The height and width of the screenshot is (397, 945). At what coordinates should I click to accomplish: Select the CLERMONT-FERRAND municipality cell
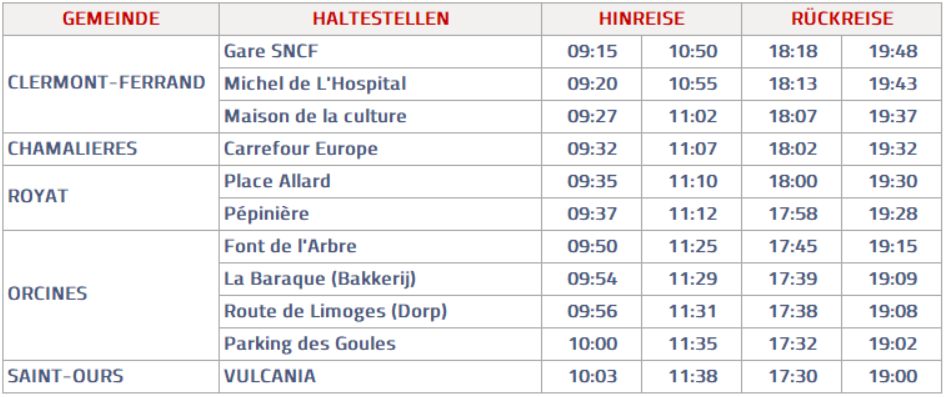click(111, 84)
